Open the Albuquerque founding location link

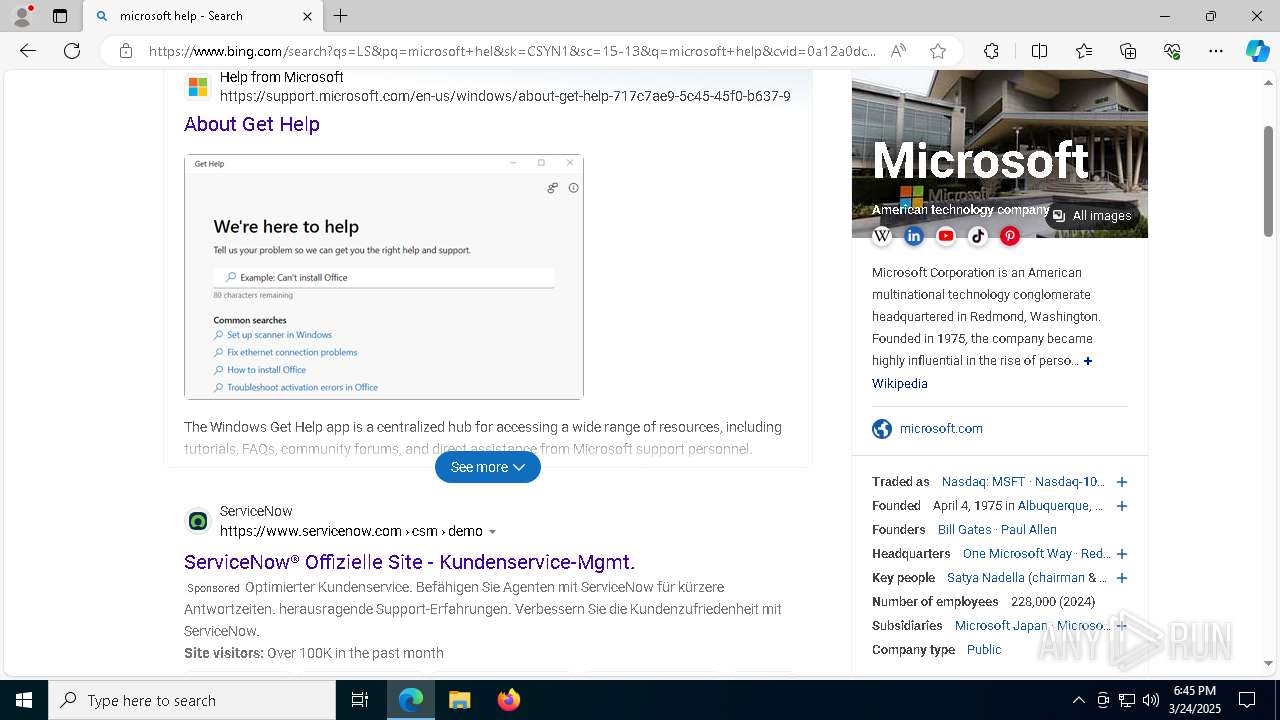(1055, 506)
